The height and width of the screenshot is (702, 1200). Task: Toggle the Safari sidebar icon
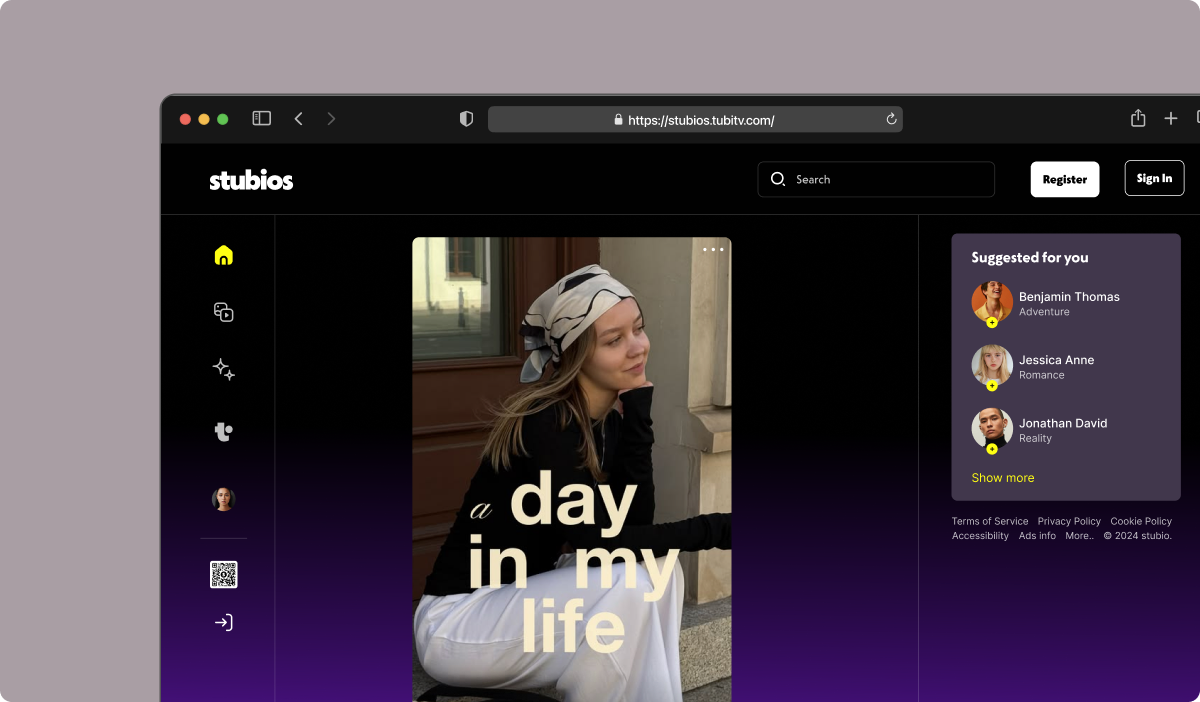tap(262, 118)
